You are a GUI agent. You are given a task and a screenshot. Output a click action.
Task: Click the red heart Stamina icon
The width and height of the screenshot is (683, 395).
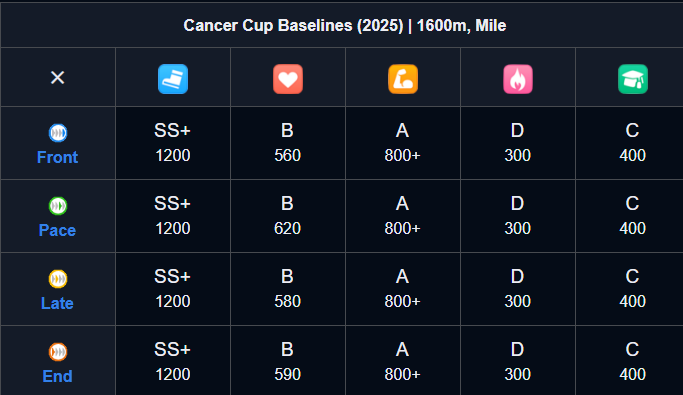point(288,79)
